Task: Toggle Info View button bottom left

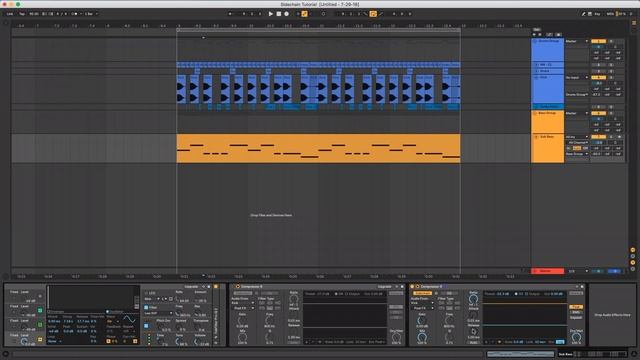Action: click(x=5, y=354)
